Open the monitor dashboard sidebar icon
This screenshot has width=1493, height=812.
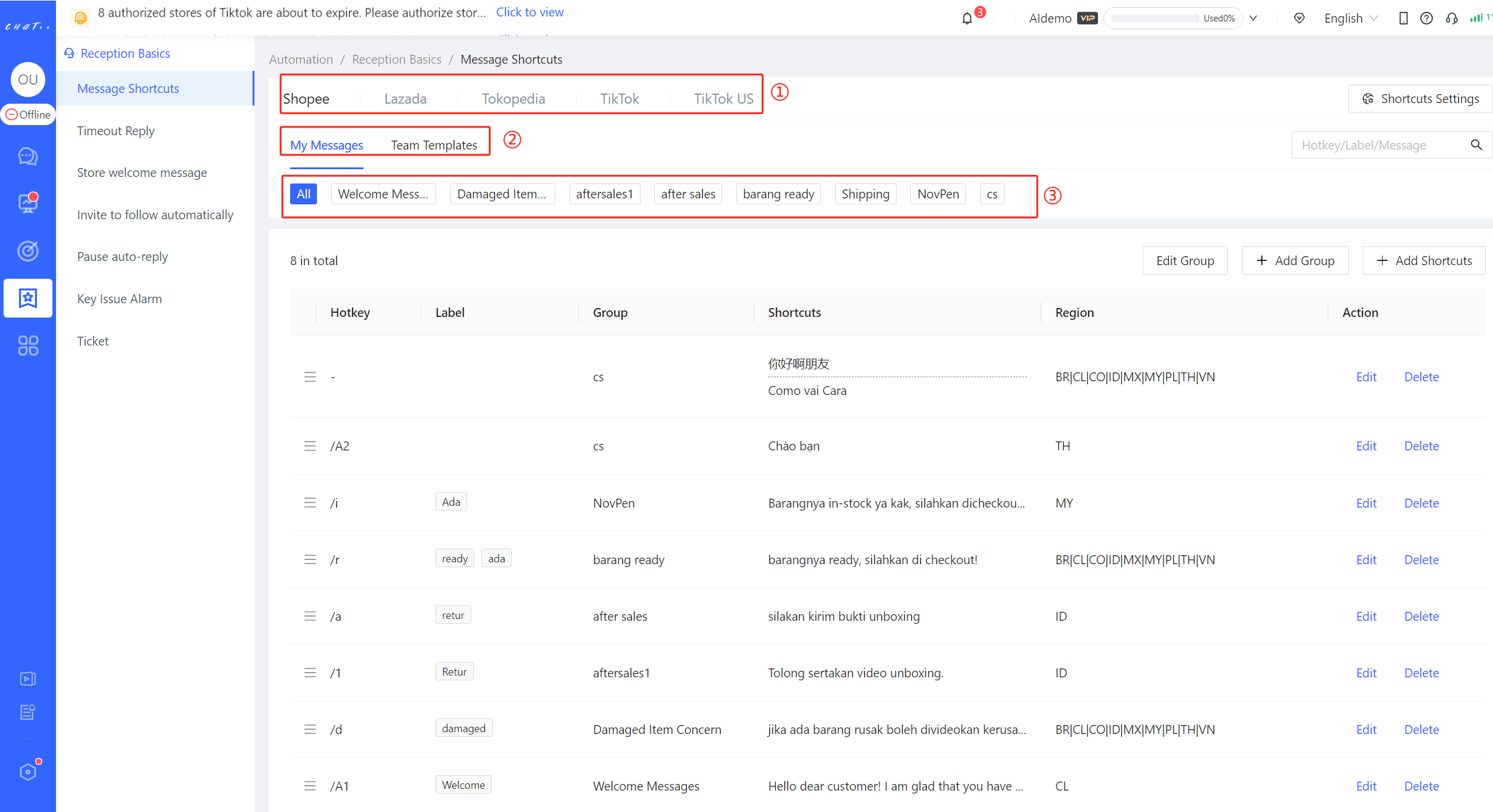point(28,203)
